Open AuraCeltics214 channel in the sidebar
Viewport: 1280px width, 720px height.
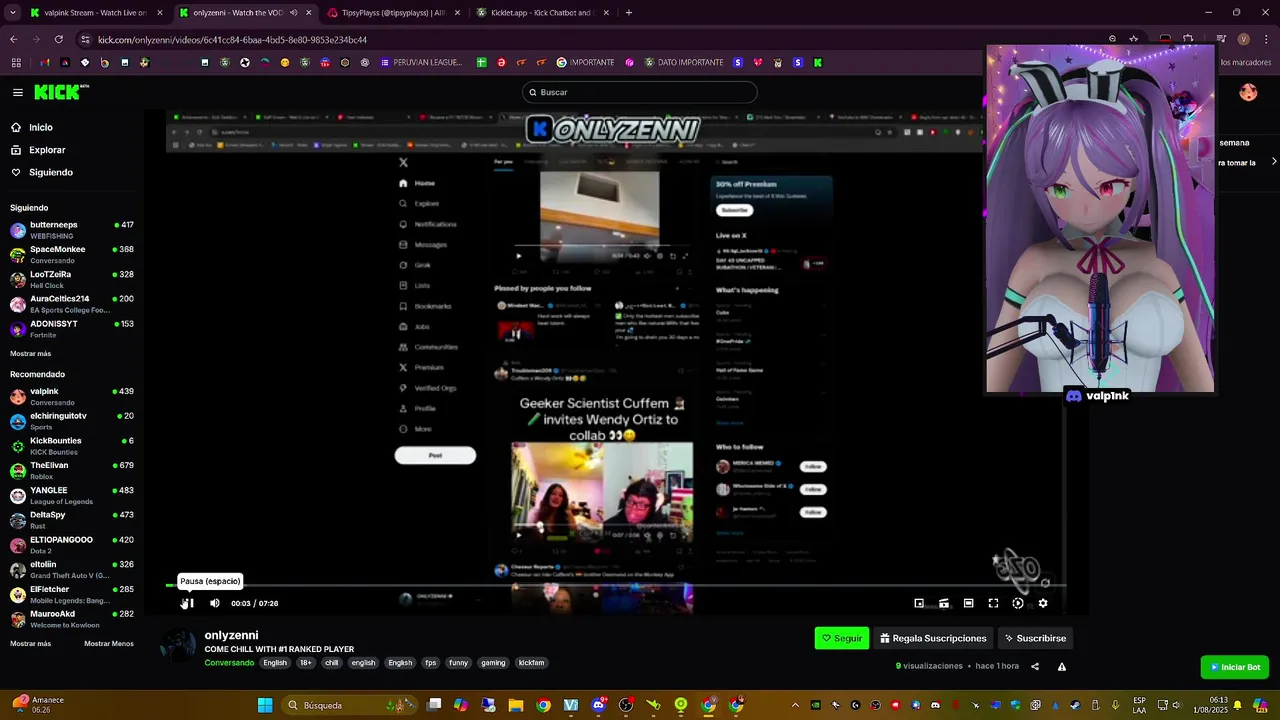click(72, 304)
